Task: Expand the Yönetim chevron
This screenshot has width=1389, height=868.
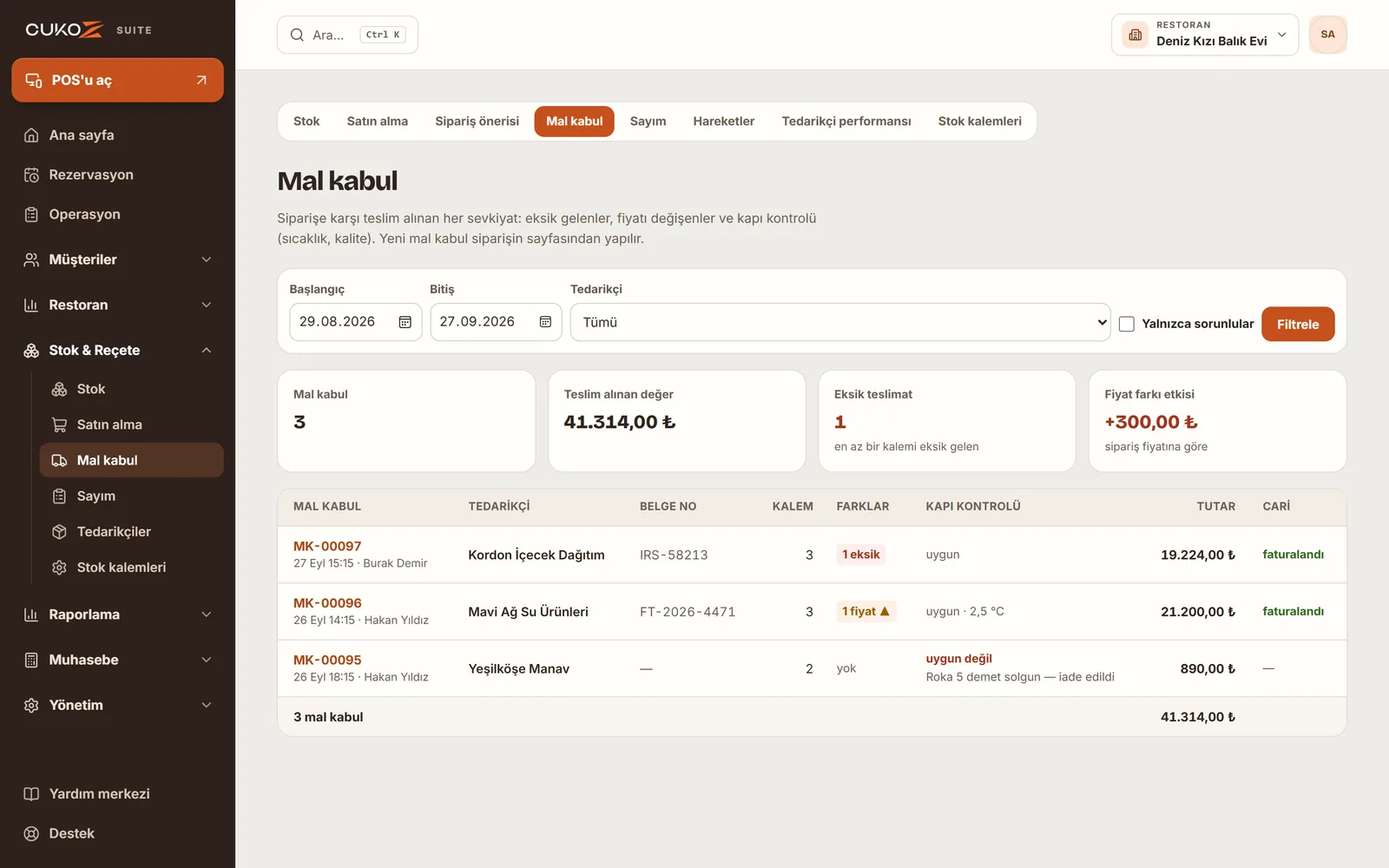Action: (207, 705)
